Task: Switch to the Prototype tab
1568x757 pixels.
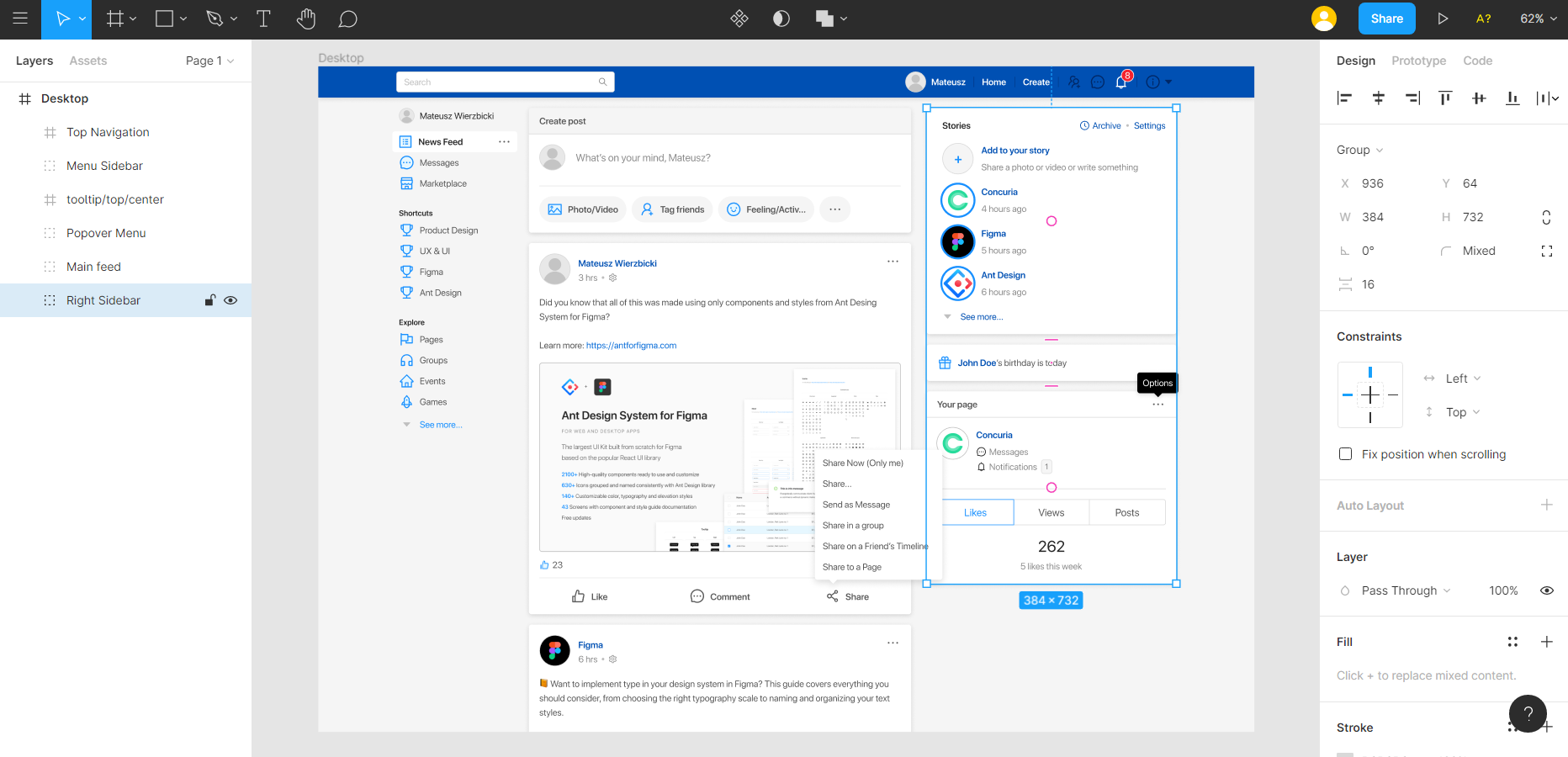Action: pos(1419,61)
